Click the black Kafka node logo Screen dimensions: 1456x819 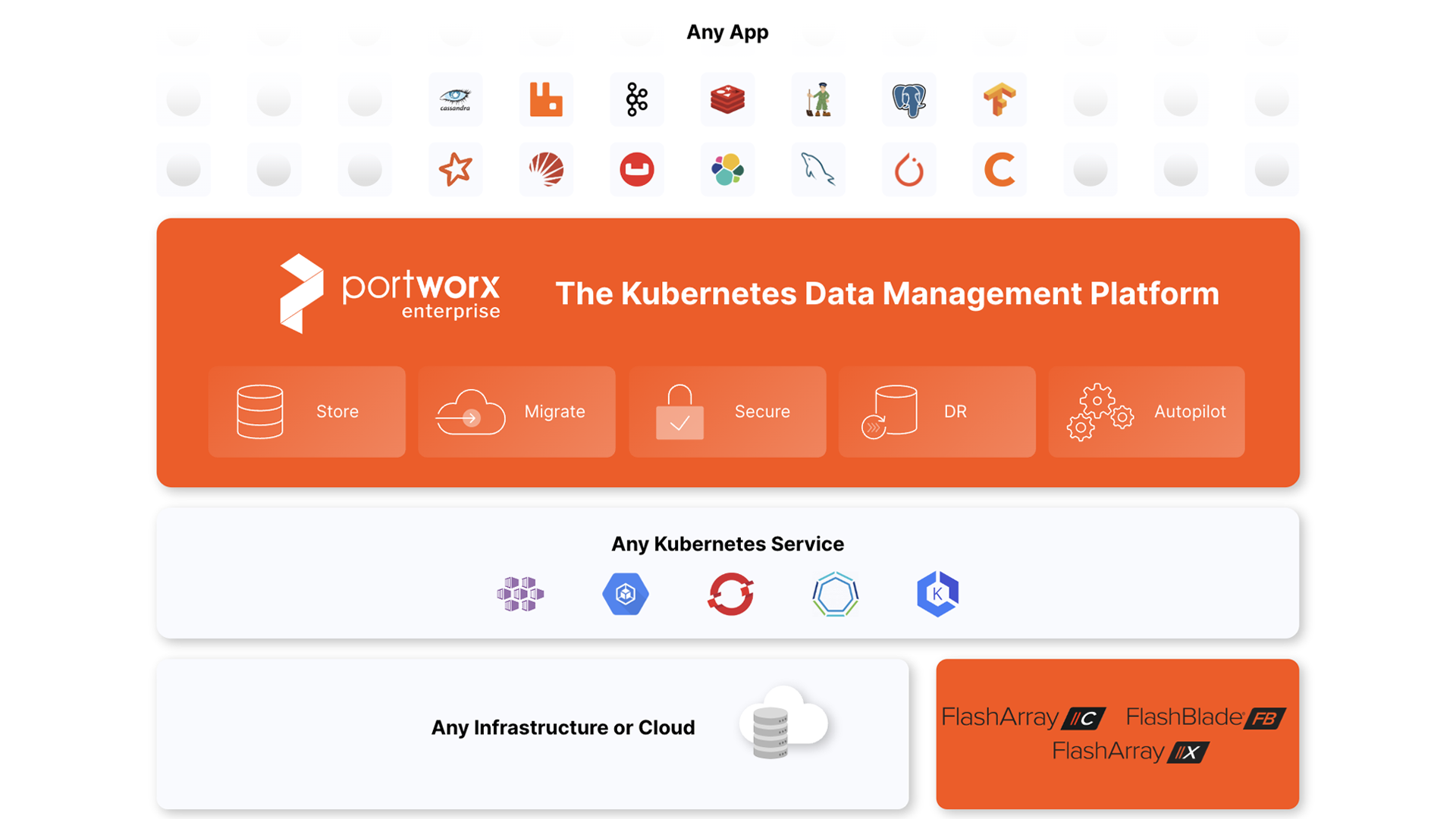[637, 99]
